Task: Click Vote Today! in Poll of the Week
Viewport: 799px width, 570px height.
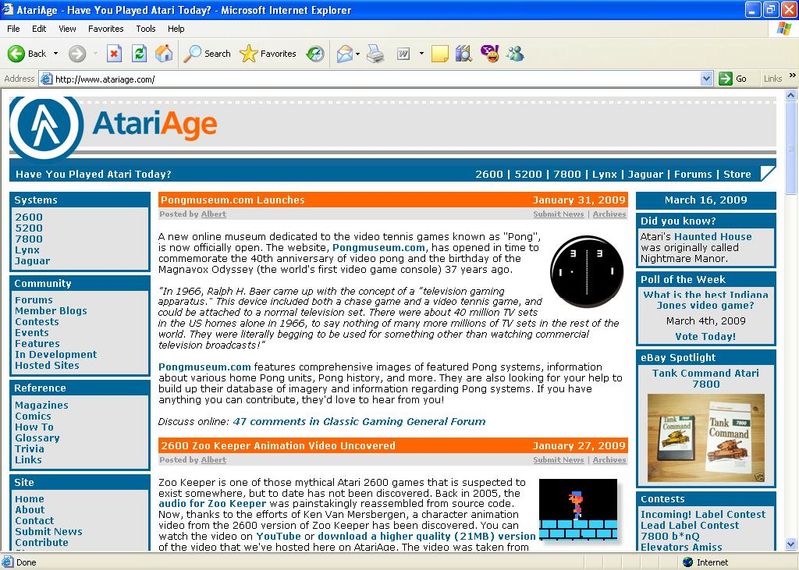Action: point(705,337)
